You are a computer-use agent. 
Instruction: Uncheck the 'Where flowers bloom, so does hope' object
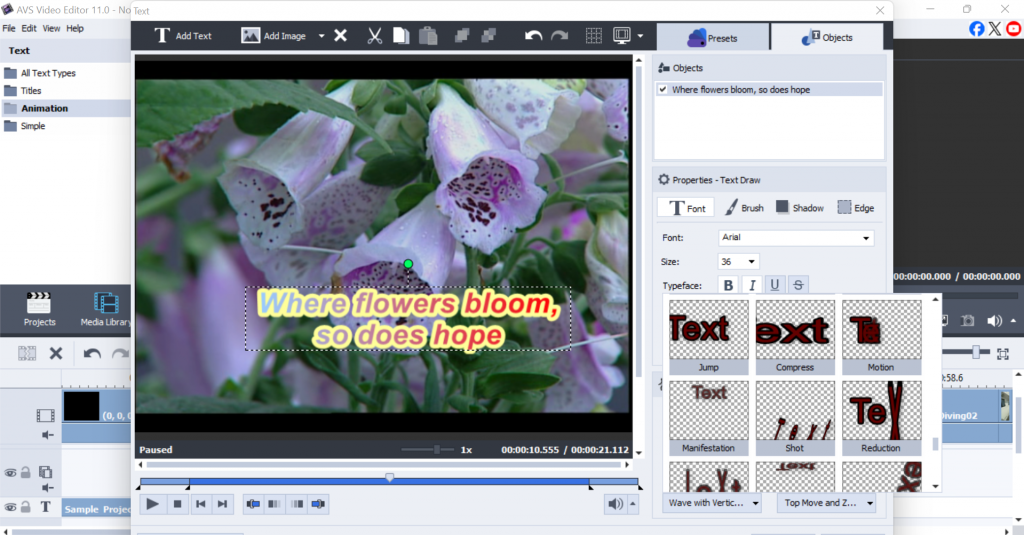pyautogui.click(x=662, y=90)
